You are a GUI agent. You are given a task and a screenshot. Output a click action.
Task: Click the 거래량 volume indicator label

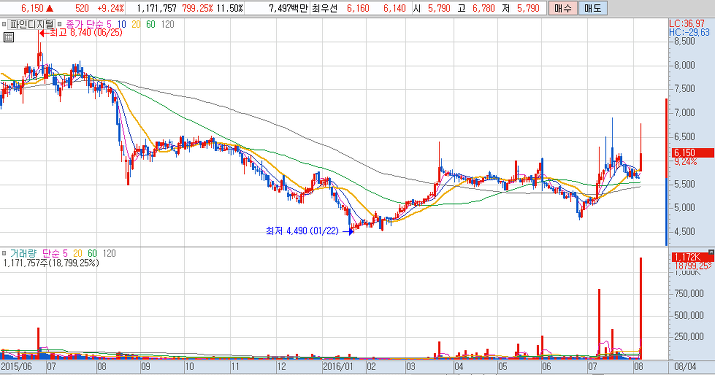click(x=23, y=253)
